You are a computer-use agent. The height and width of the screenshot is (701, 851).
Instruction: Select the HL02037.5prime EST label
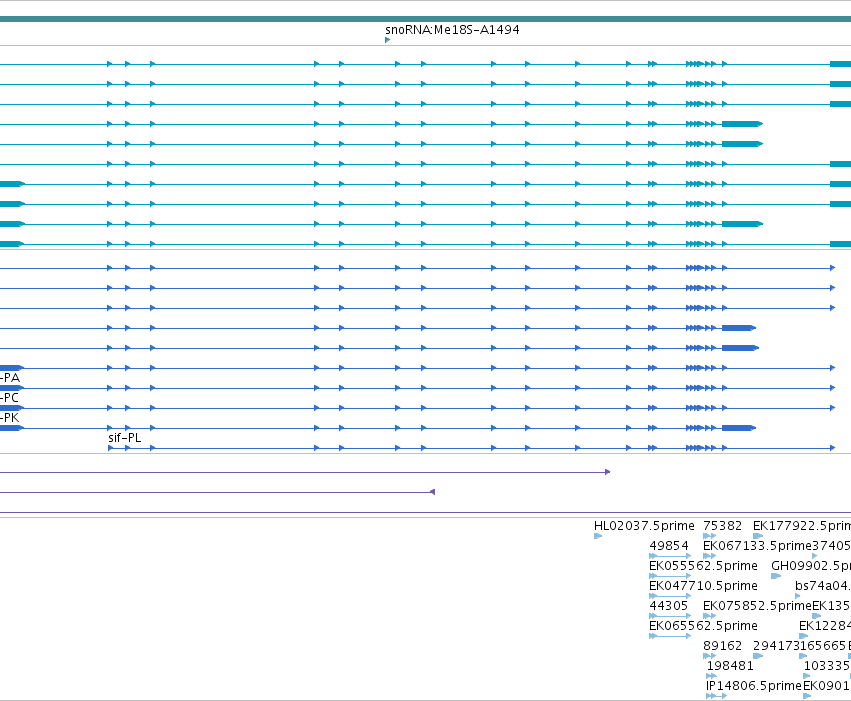click(x=644, y=526)
